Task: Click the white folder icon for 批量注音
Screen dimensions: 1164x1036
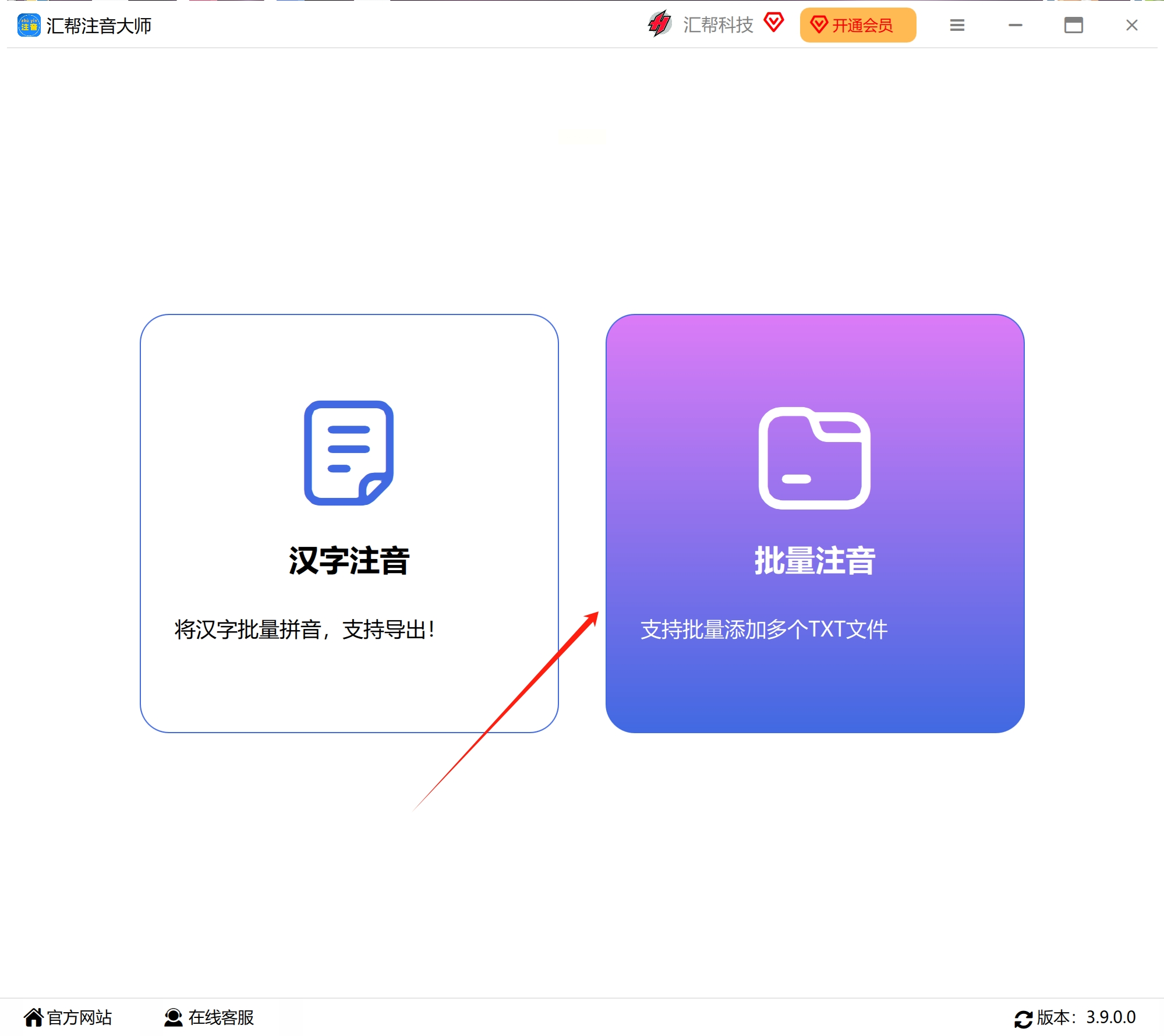Action: (x=815, y=458)
